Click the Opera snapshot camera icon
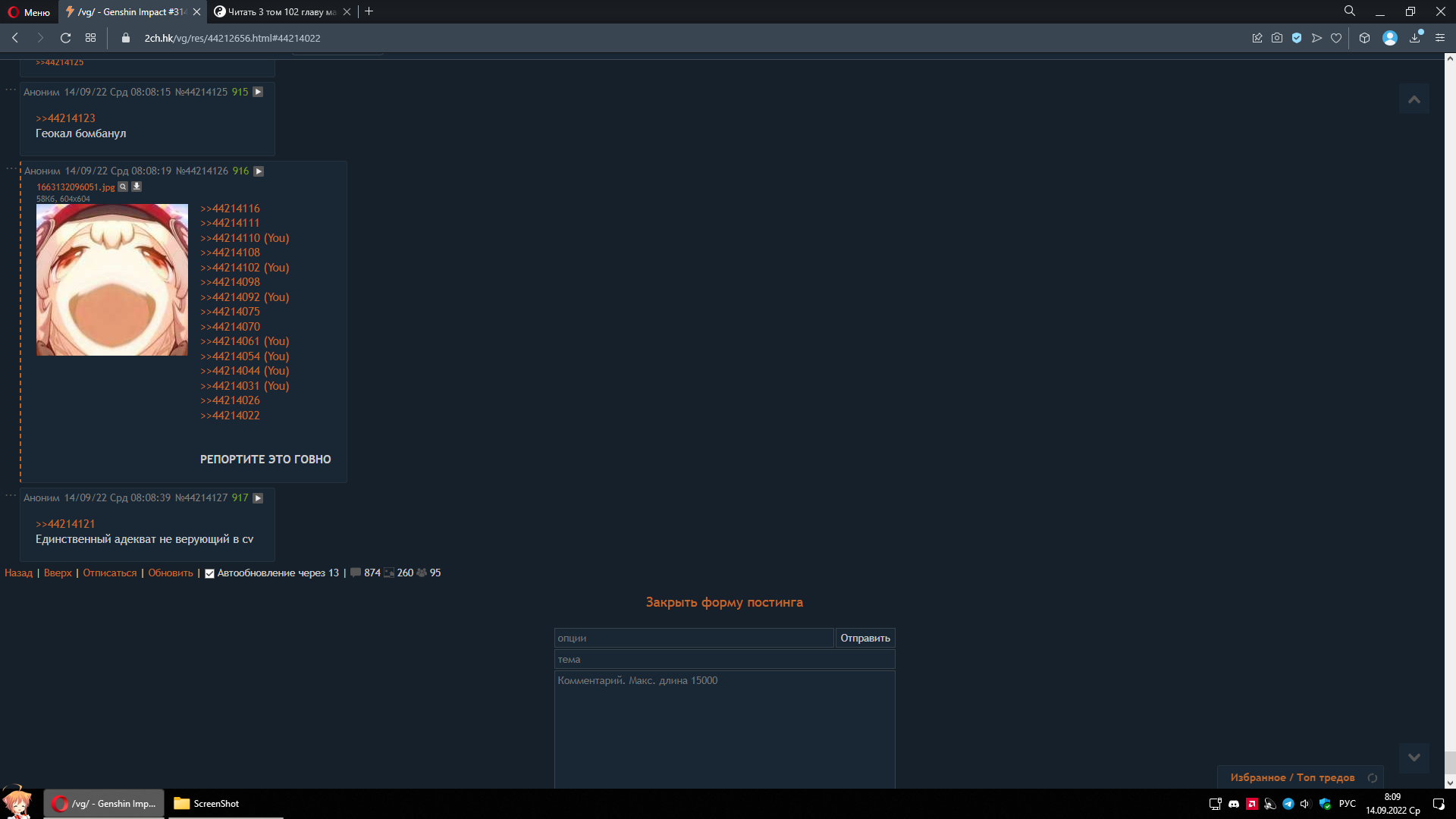1456x819 pixels. pos(1277,38)
